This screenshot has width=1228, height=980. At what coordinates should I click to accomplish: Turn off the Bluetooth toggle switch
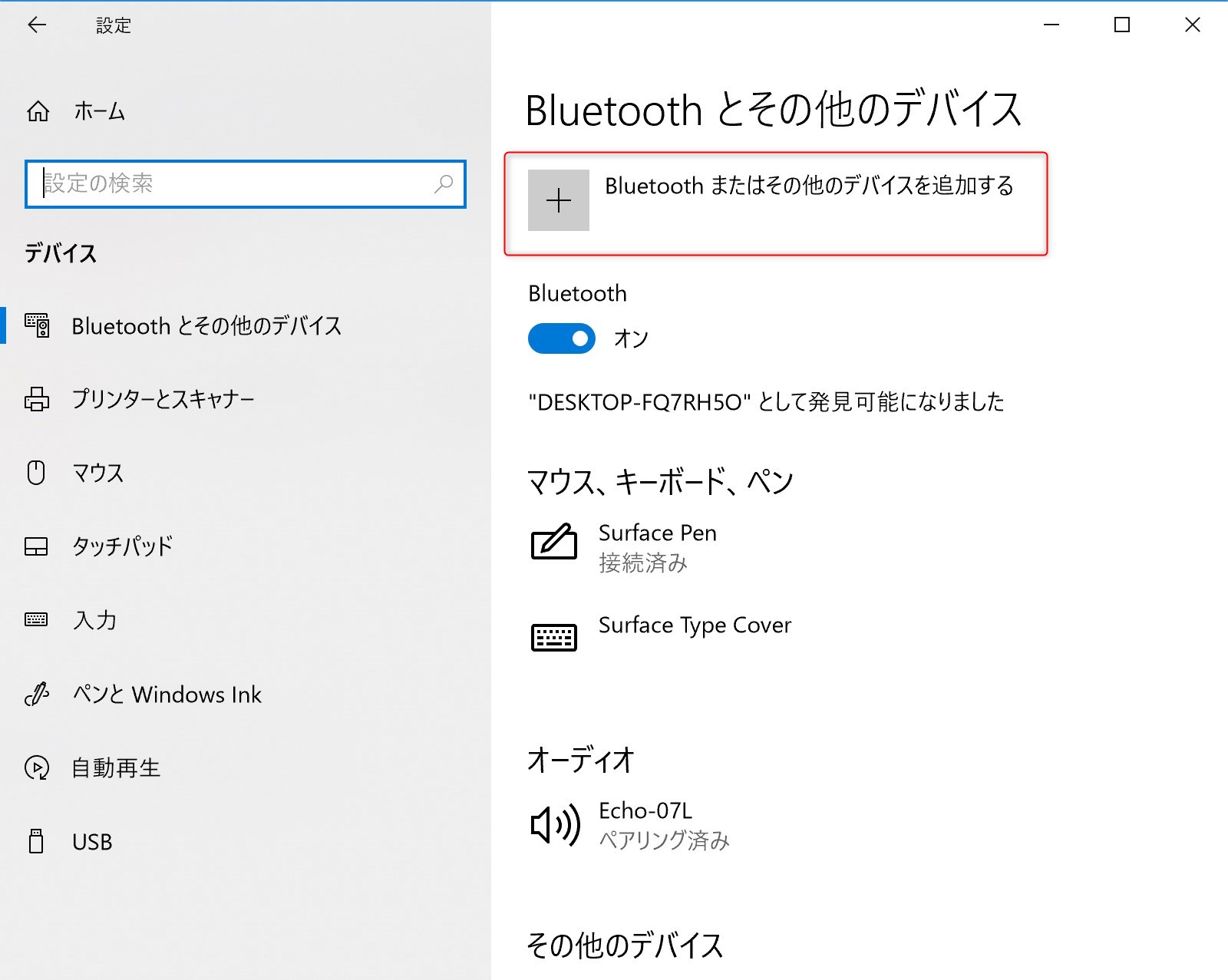coord(562,338)
